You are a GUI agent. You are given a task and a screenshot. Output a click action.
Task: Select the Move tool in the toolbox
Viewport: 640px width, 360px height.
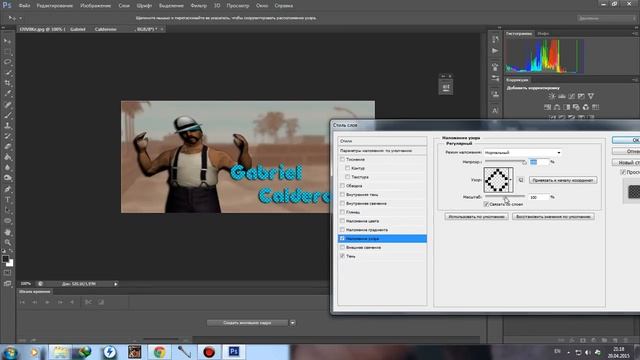pos(7,41)
